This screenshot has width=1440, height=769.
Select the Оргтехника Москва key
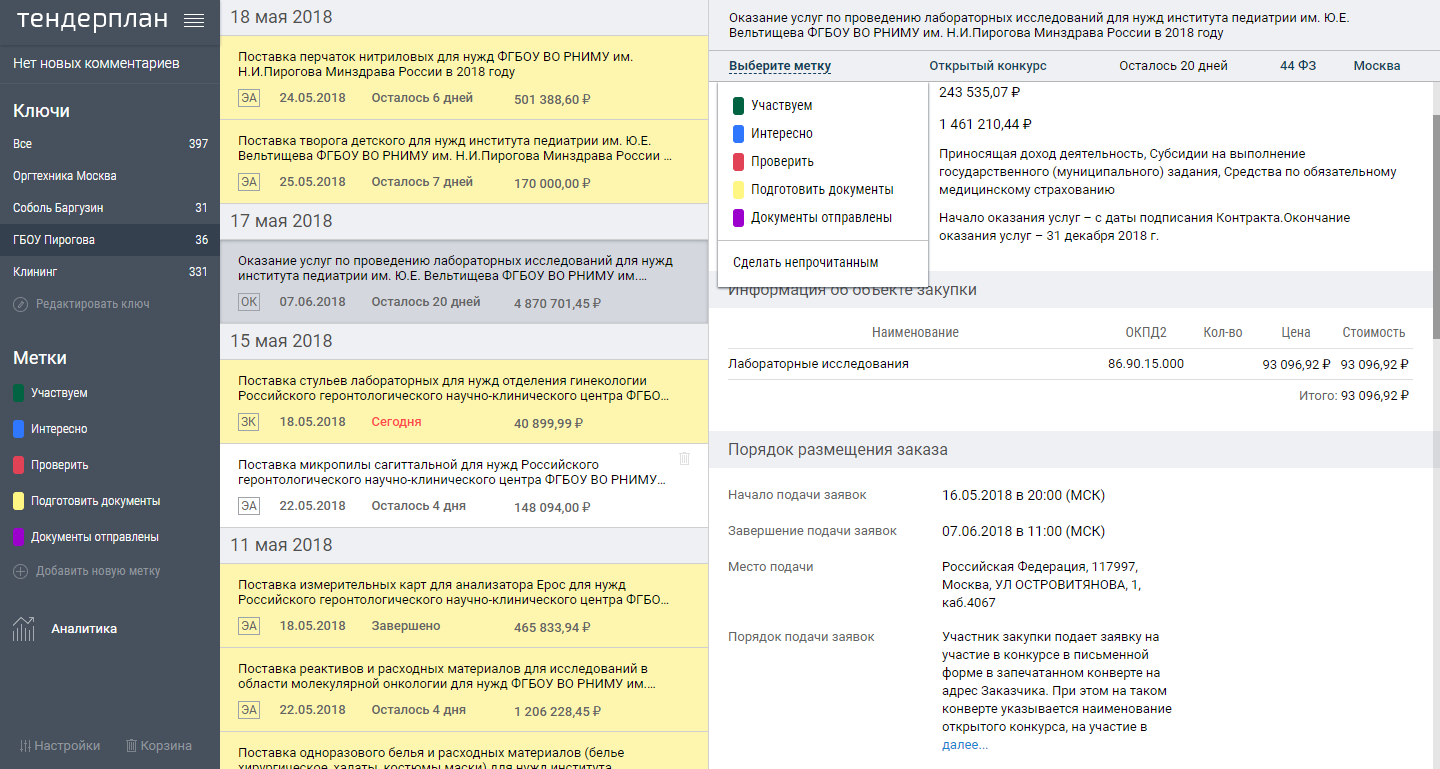pos(110,176)
